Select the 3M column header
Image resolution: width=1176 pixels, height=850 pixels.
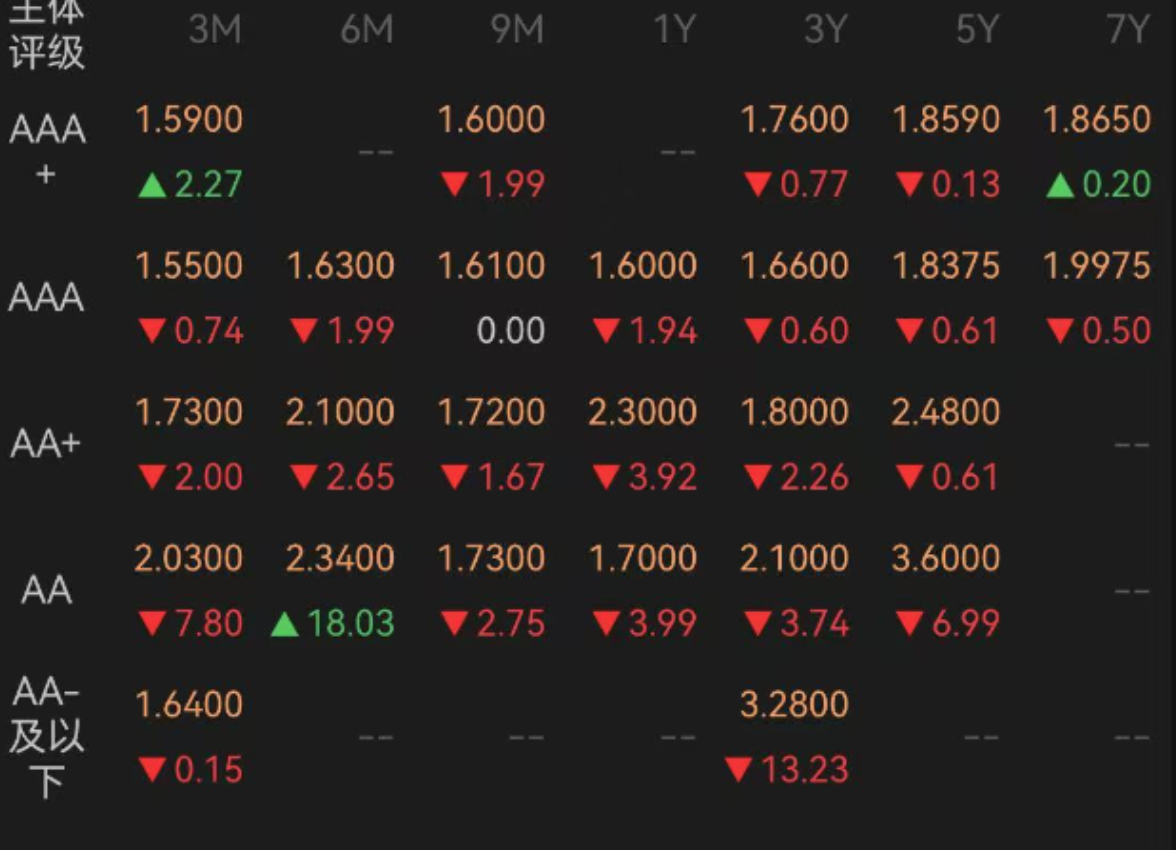click(215, 30)
